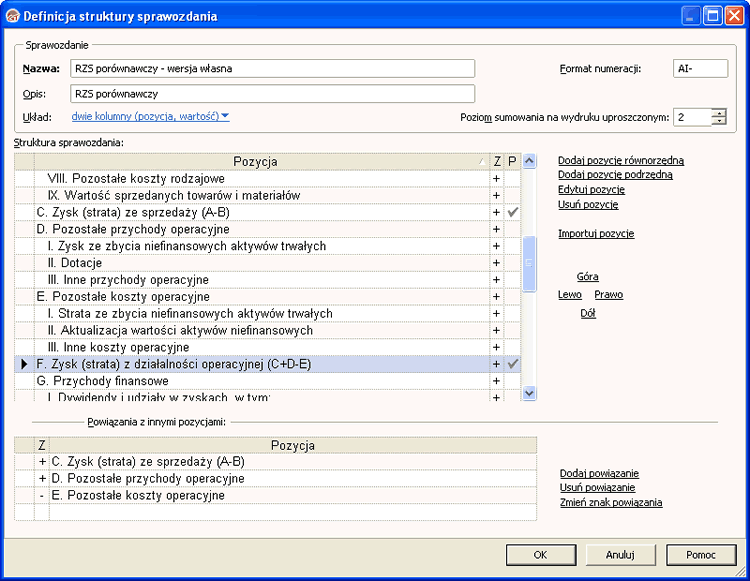Click Usuń pozycję link
750x581 pixels.
tap(588, 204)
